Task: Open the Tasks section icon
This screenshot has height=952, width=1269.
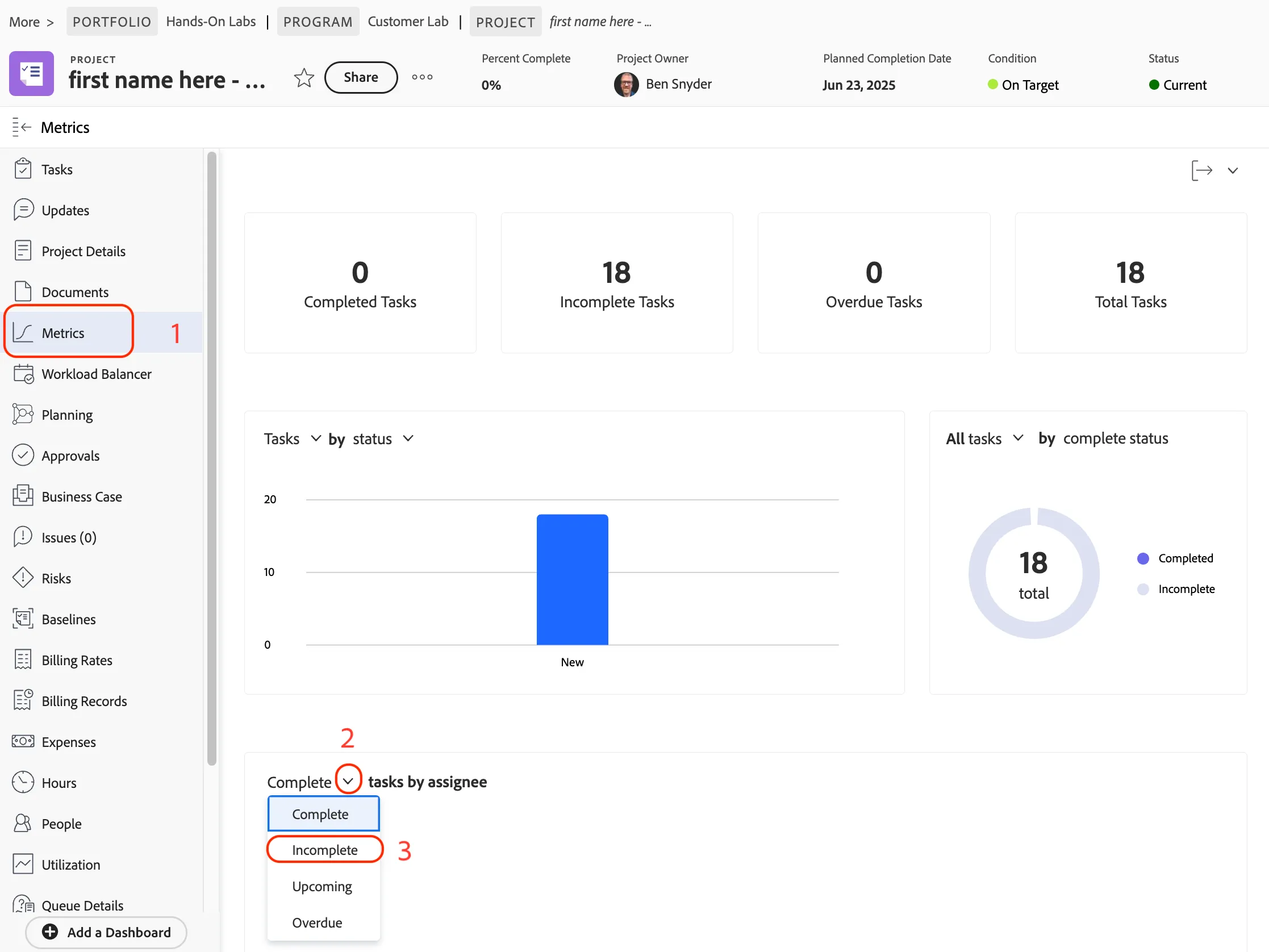Action: (x=23, y=169)
